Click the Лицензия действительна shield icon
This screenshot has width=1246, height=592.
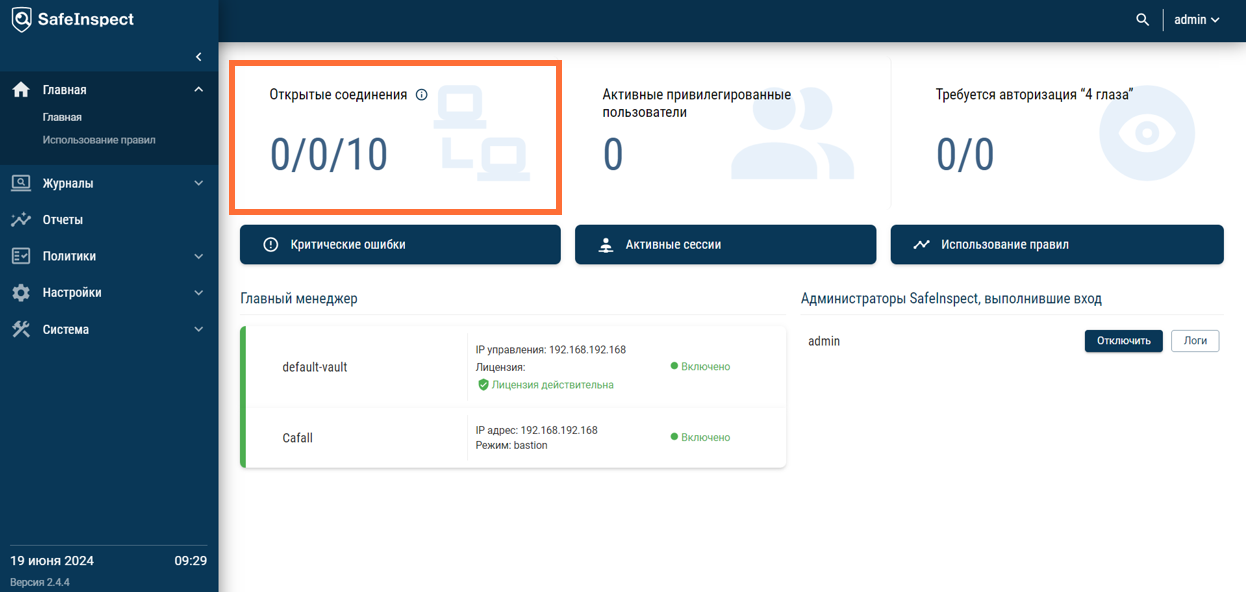point(483,385)
